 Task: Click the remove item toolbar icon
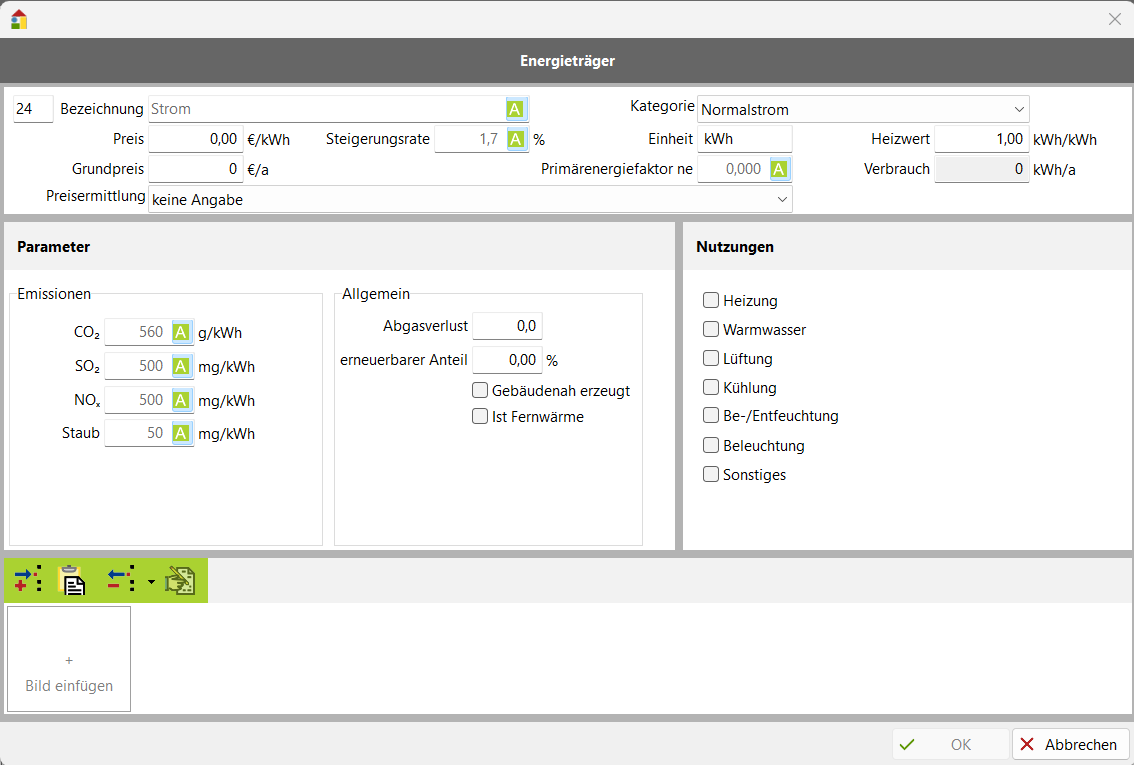(121, 580)
